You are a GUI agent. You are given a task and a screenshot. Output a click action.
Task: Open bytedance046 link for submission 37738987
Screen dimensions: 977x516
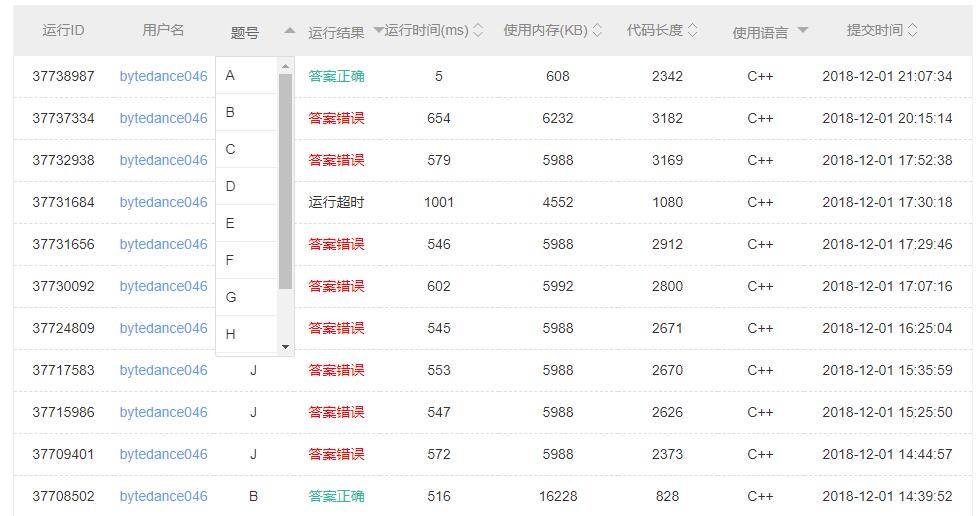[163, 76]
